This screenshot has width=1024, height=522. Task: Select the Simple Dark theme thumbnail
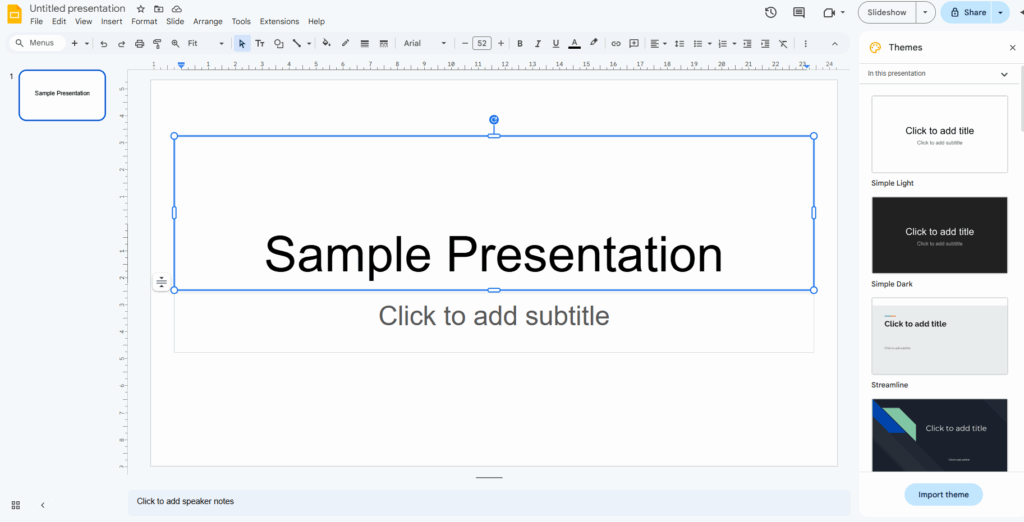click(x=939, y=235)
